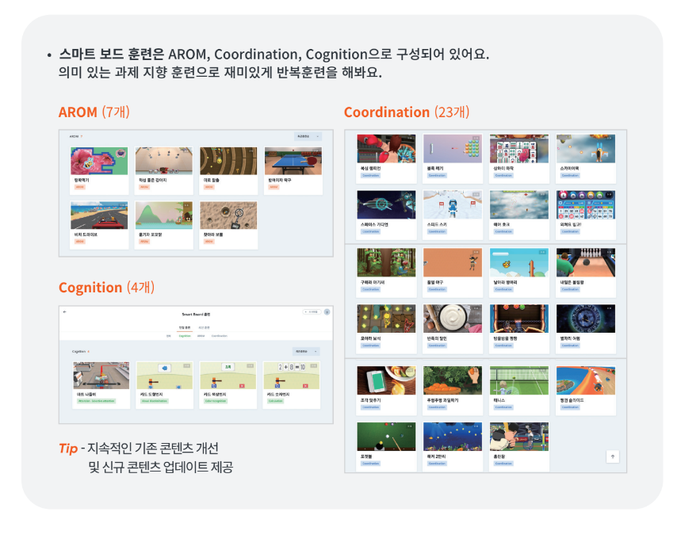The width and height of the screenshot is (700, 534).
Task: Open the supermarket cart Cognition game
Action: click(x=101, y=377)
